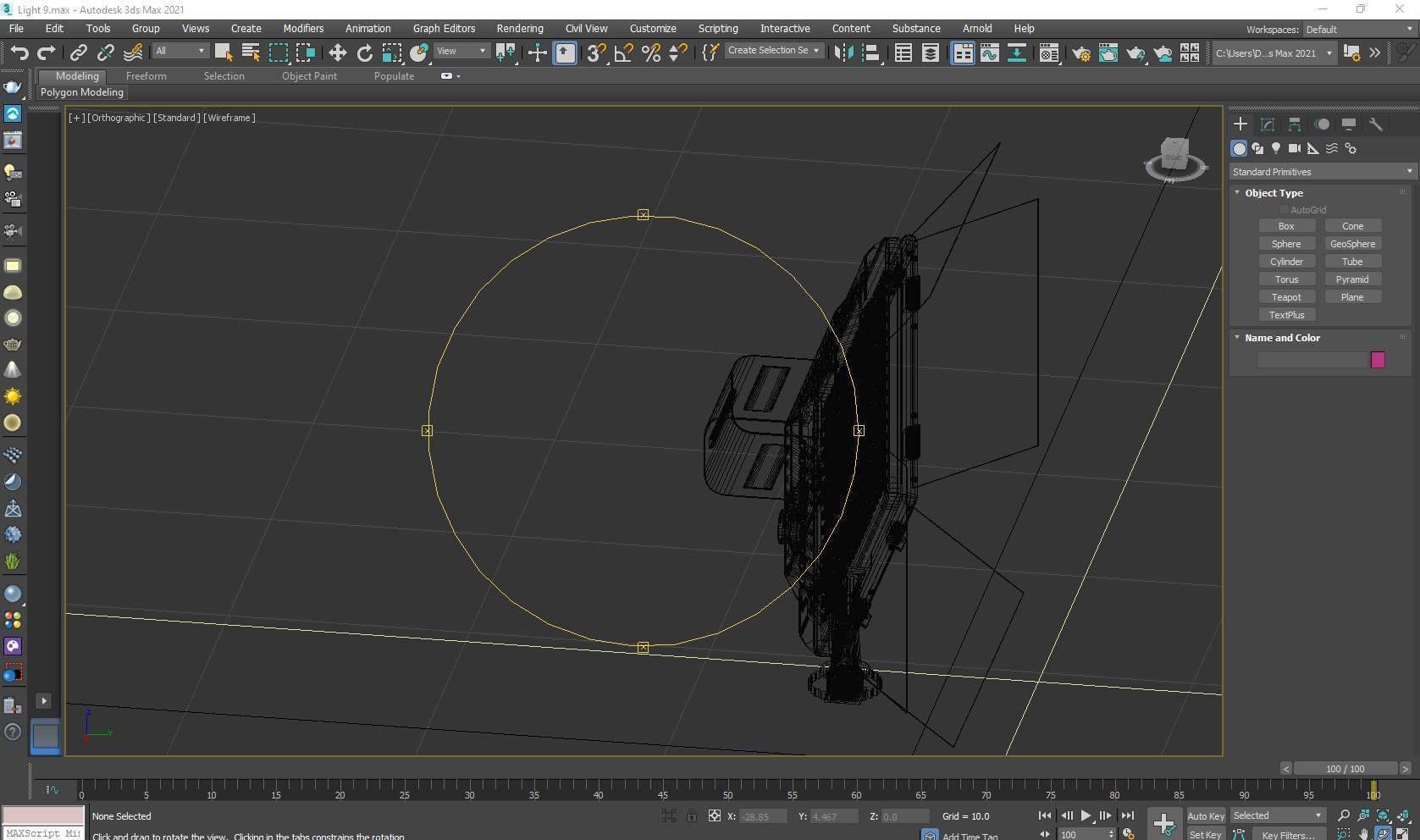Screen dimensions: 1420x840
Task: Open the Modify panel tab
Action: [x=1268, y=124]
